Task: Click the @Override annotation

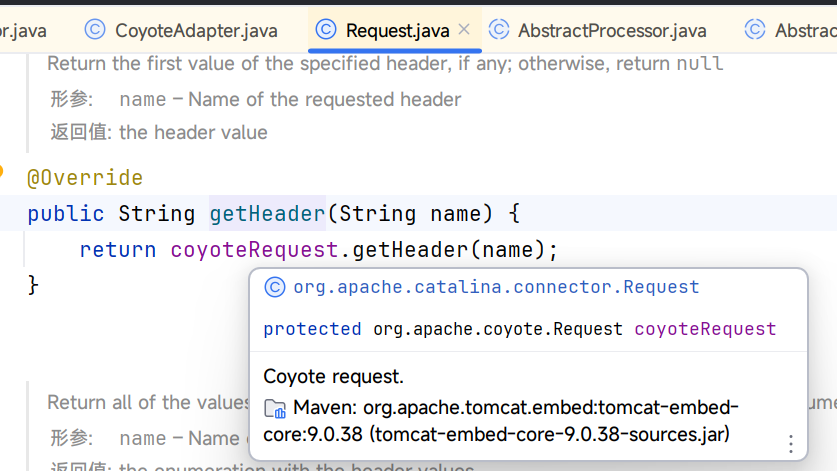Action: 85,178
